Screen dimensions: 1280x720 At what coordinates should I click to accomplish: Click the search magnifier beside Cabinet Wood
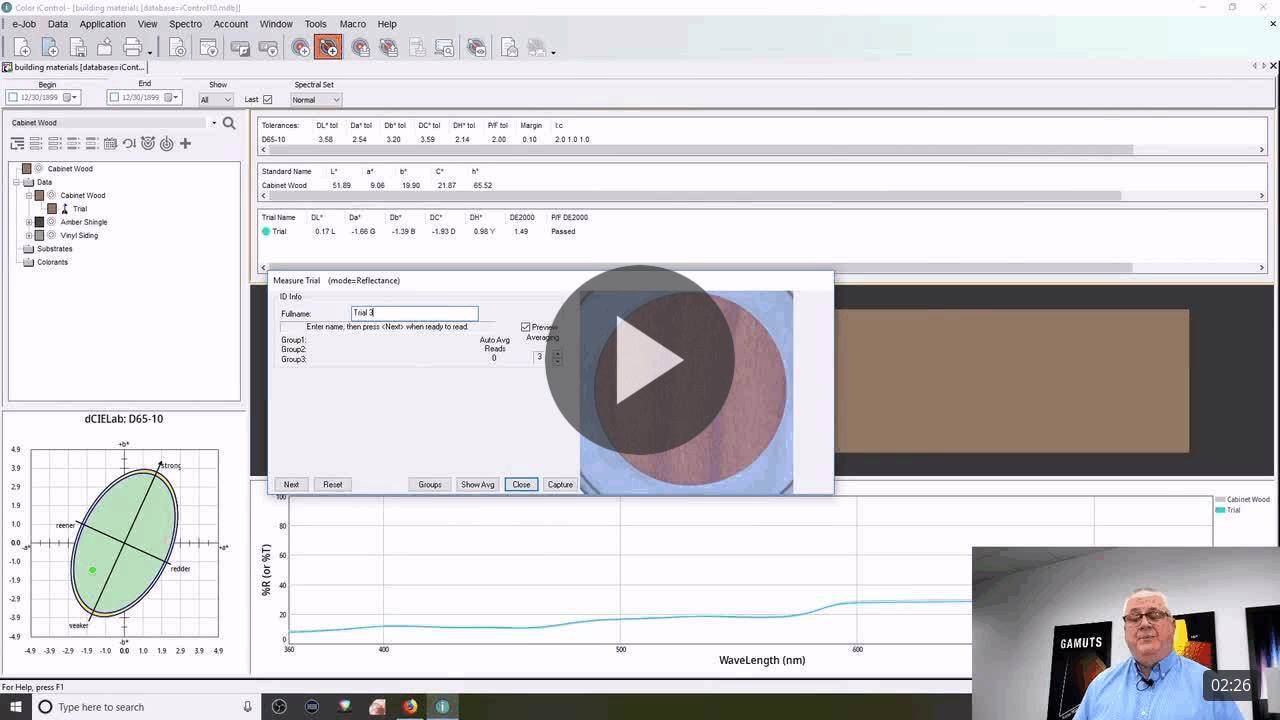[229, 123]
